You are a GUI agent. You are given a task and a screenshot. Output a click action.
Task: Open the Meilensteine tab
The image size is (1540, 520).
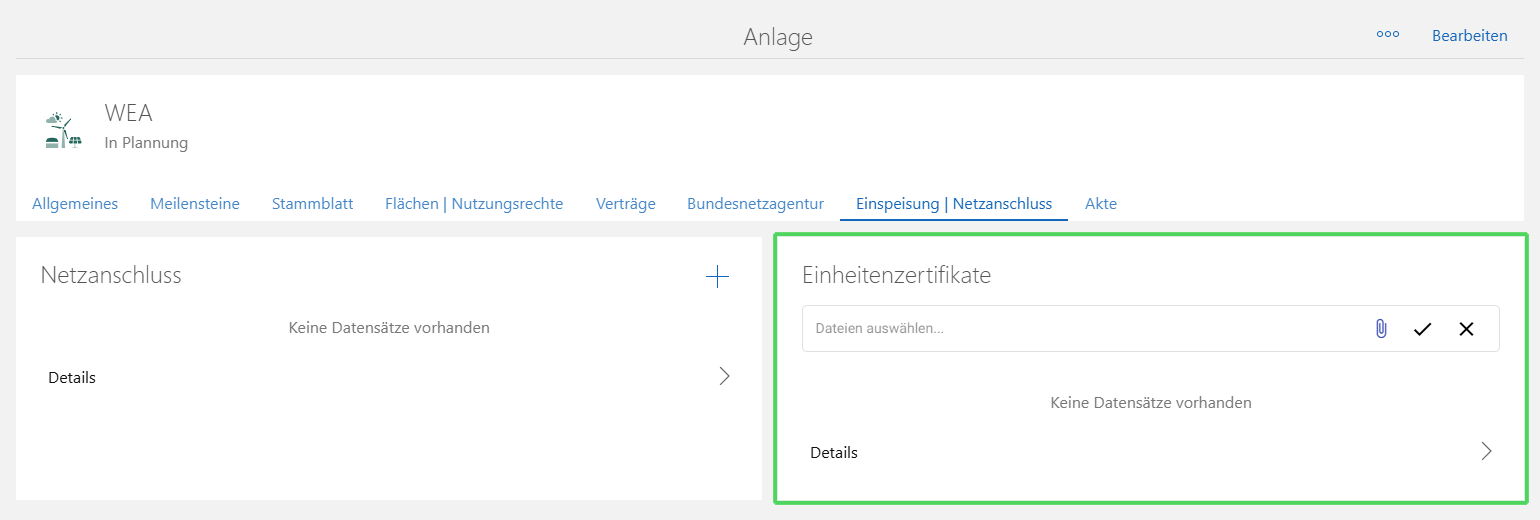click(195, 204)
